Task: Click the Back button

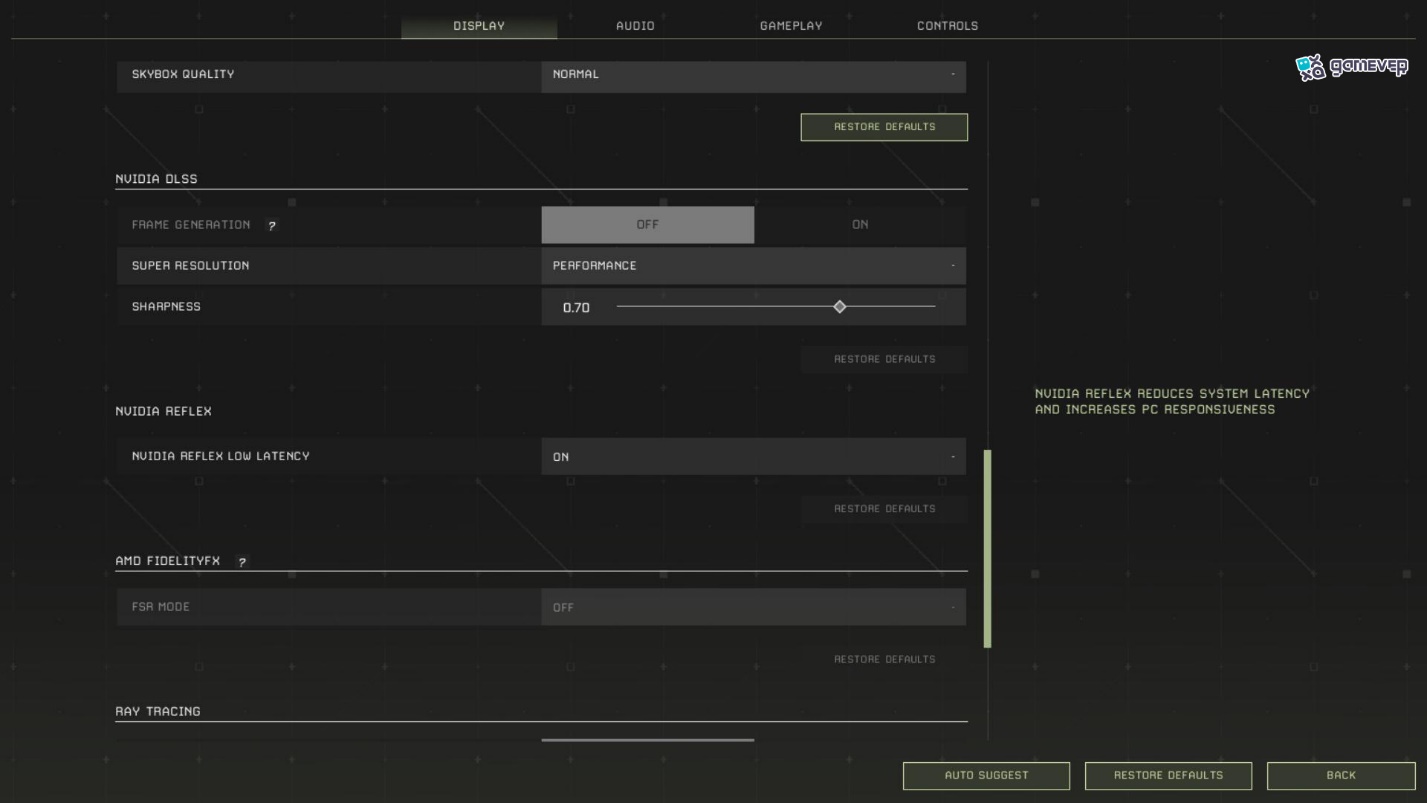Action: click(x=1341, y=775)
